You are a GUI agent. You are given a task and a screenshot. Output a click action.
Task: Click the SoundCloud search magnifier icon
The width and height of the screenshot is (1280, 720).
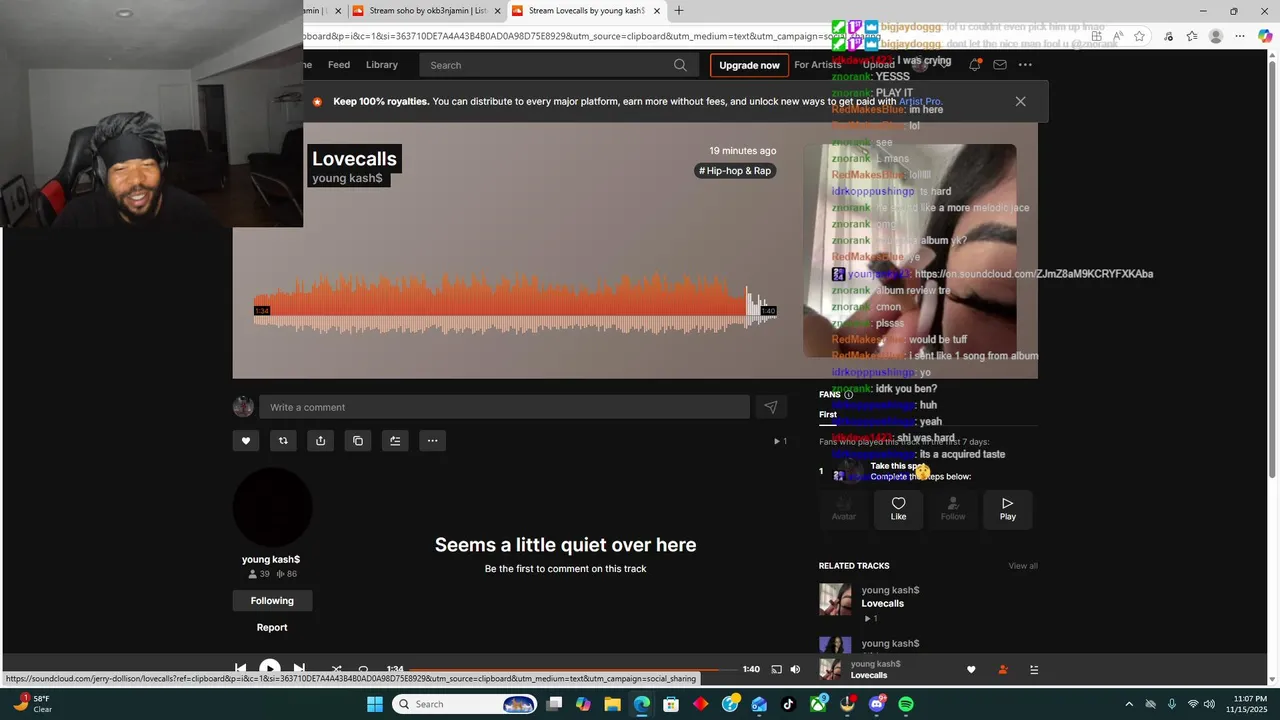680,65
